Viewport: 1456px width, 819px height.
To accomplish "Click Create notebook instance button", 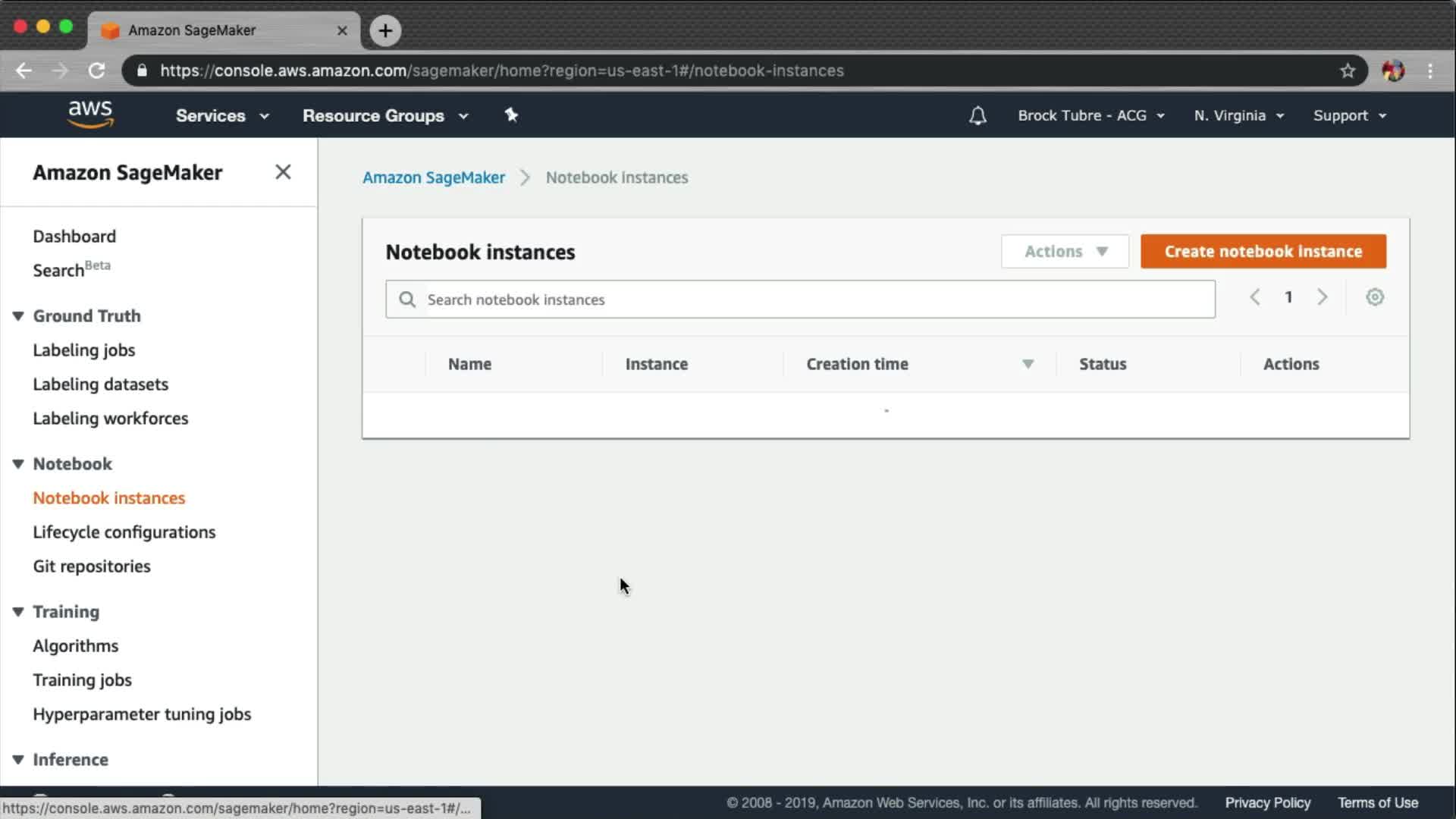I will tap(1263, 252).
